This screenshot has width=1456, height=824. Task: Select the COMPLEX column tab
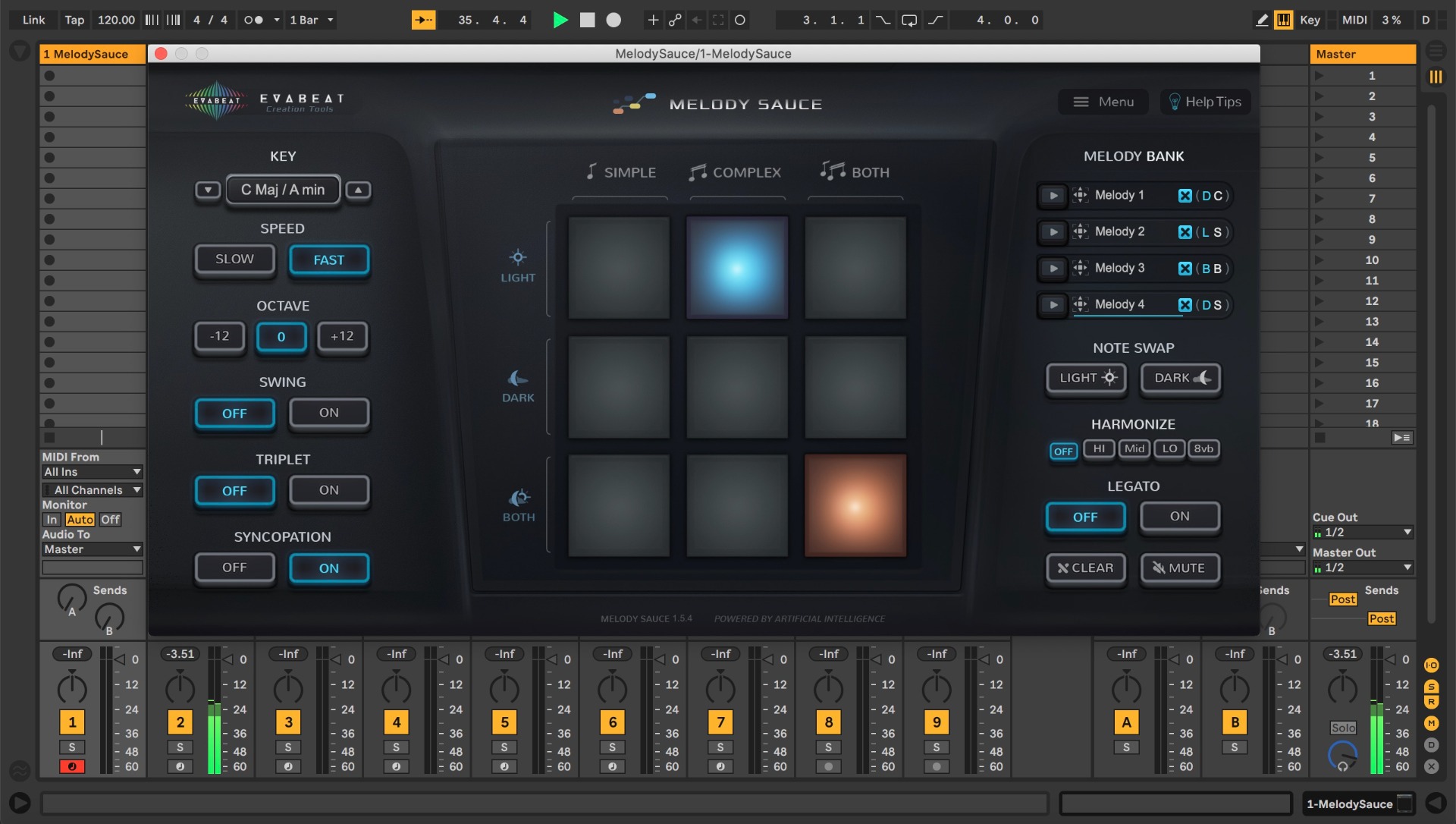tap(735, 172)
